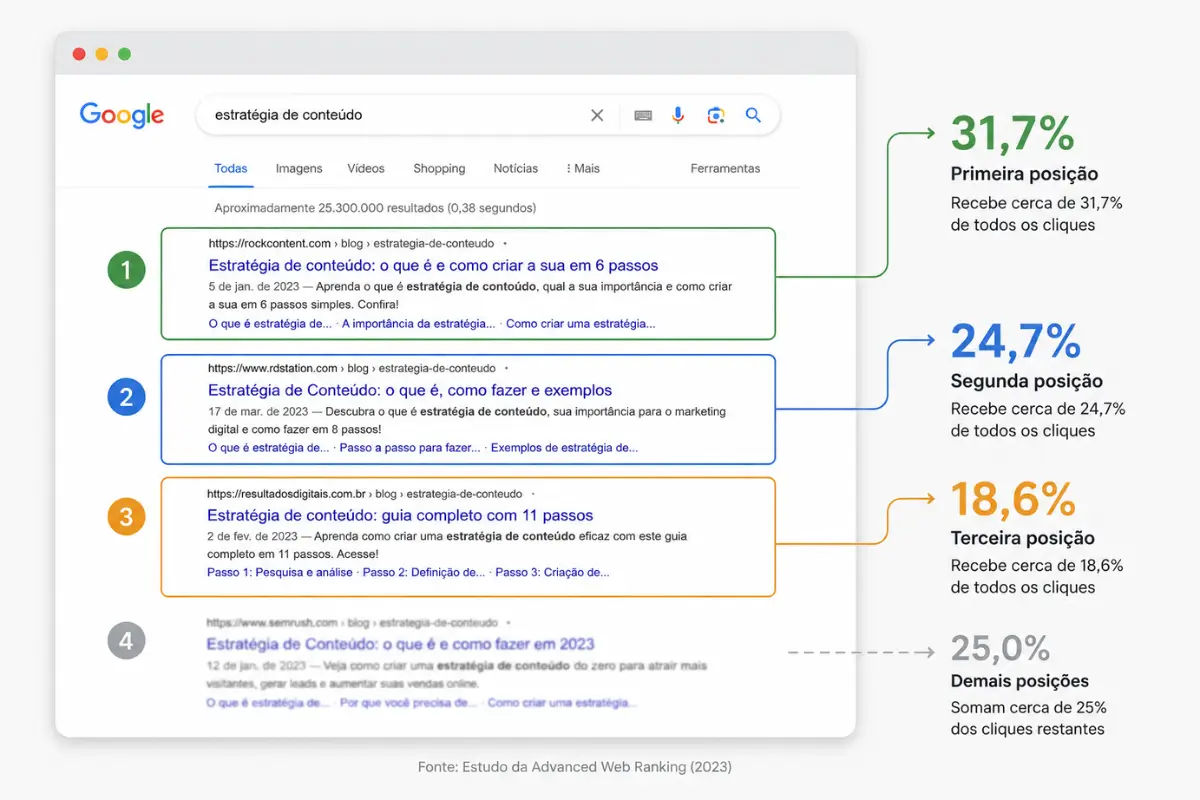This screenshot has width=1200, height=800.
Task: Open sitelink 'O que é estratégia de...' under rdstation result
Action: 268,448
